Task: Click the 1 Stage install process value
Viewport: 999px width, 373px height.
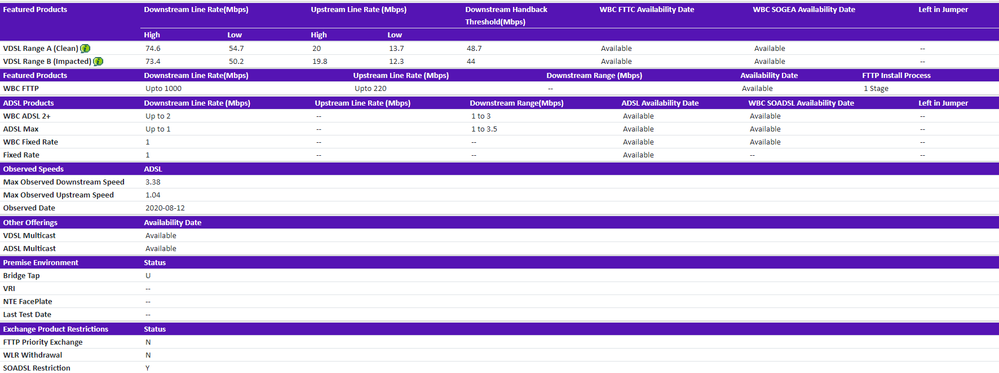Action: click(x=876, y=89)
